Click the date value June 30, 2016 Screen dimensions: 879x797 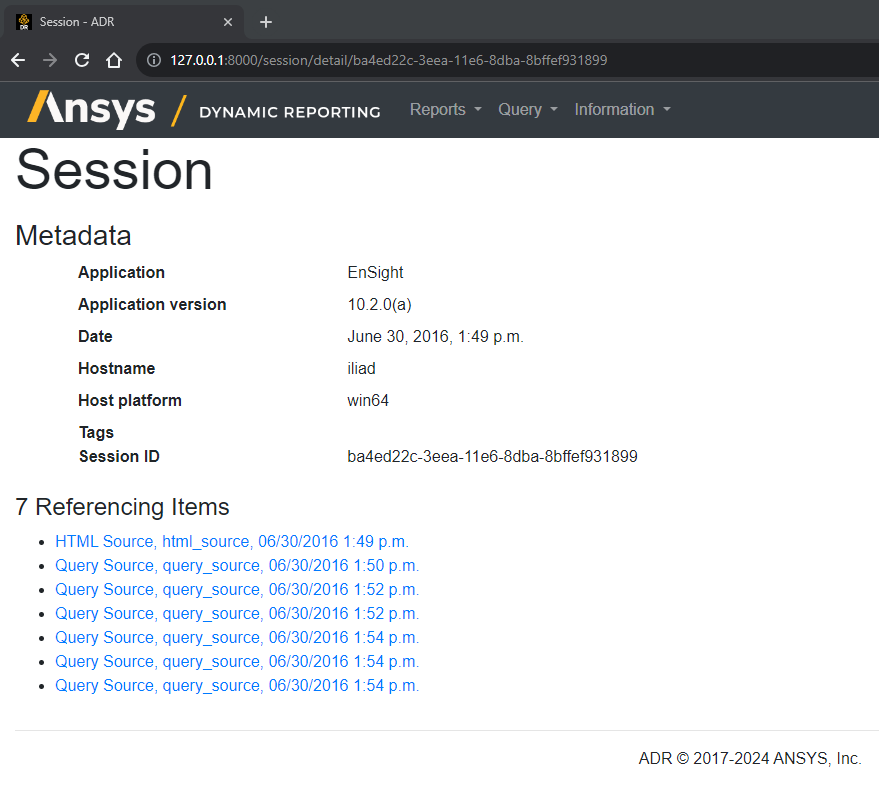tap(435, 336)
